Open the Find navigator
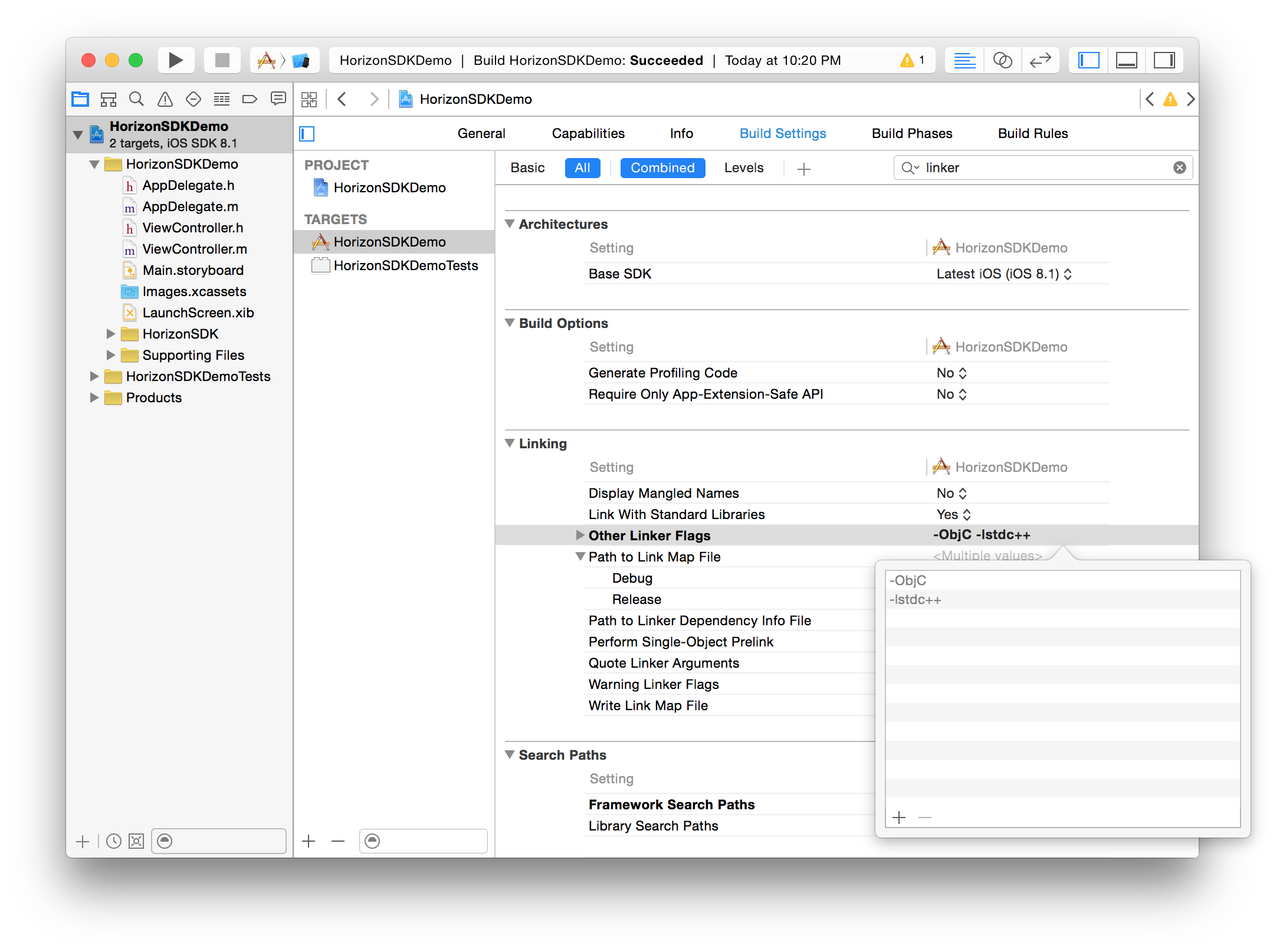Image resolution: width=1286 pixels, height=952 pixels. click(x=137, y=99)
